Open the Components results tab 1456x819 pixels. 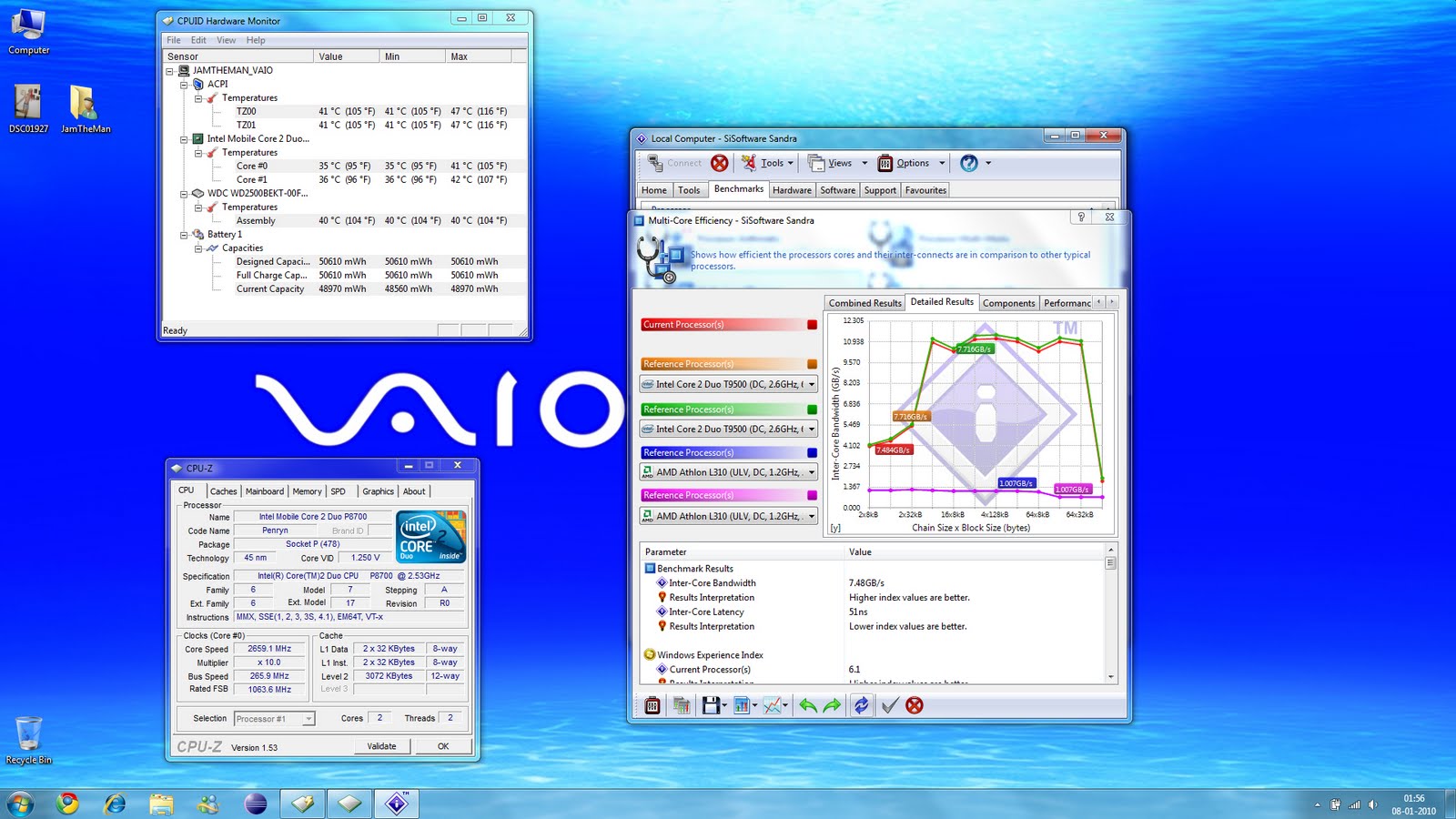(1008, 303)
